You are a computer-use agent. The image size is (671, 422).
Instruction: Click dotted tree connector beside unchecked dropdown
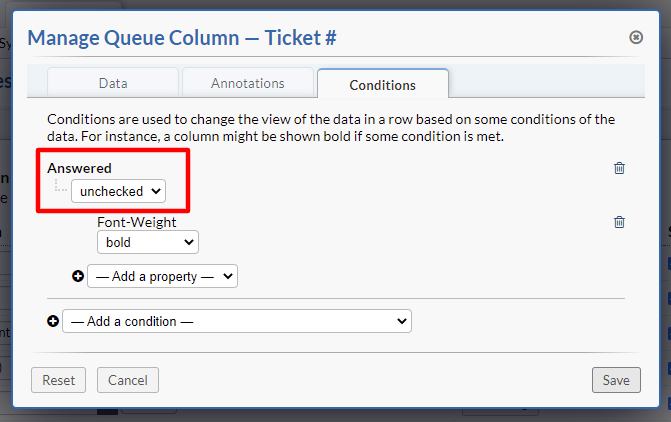click(x=60, y=189)
